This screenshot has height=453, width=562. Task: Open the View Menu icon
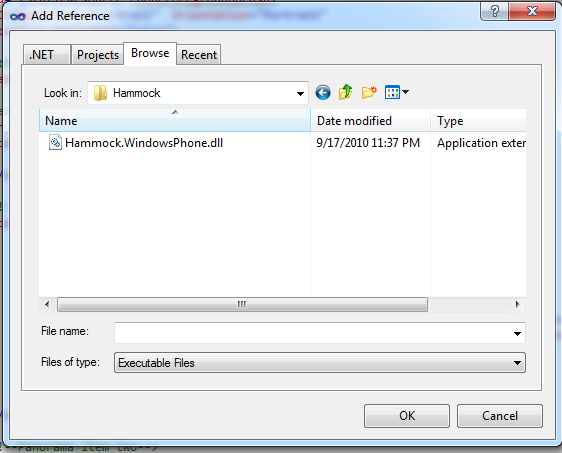392,92
